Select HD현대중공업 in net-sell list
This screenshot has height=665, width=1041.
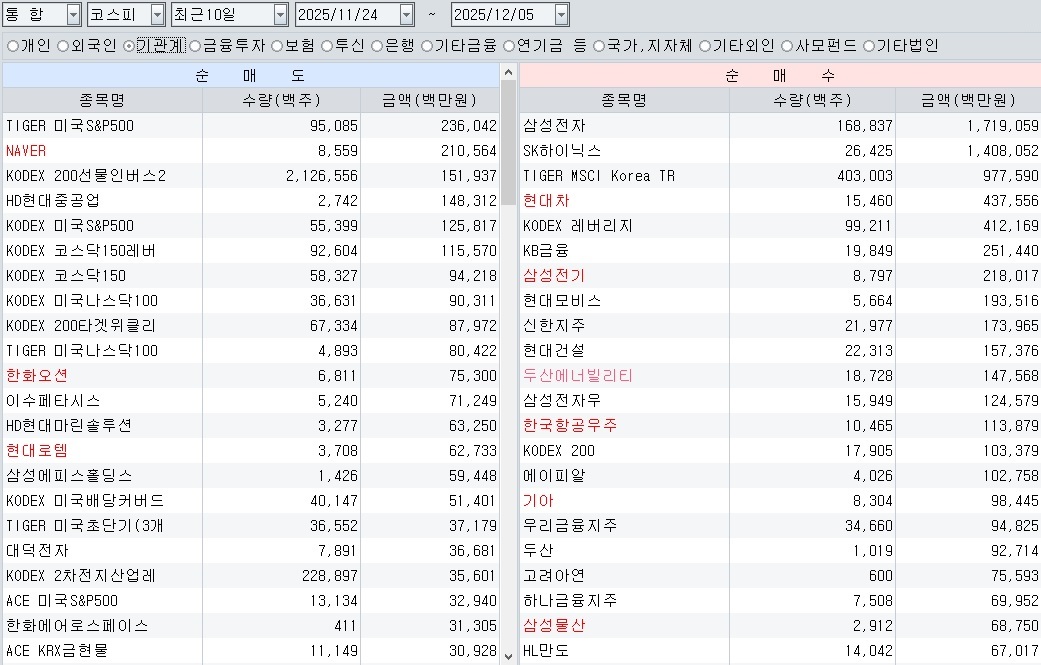coord(251,200)
